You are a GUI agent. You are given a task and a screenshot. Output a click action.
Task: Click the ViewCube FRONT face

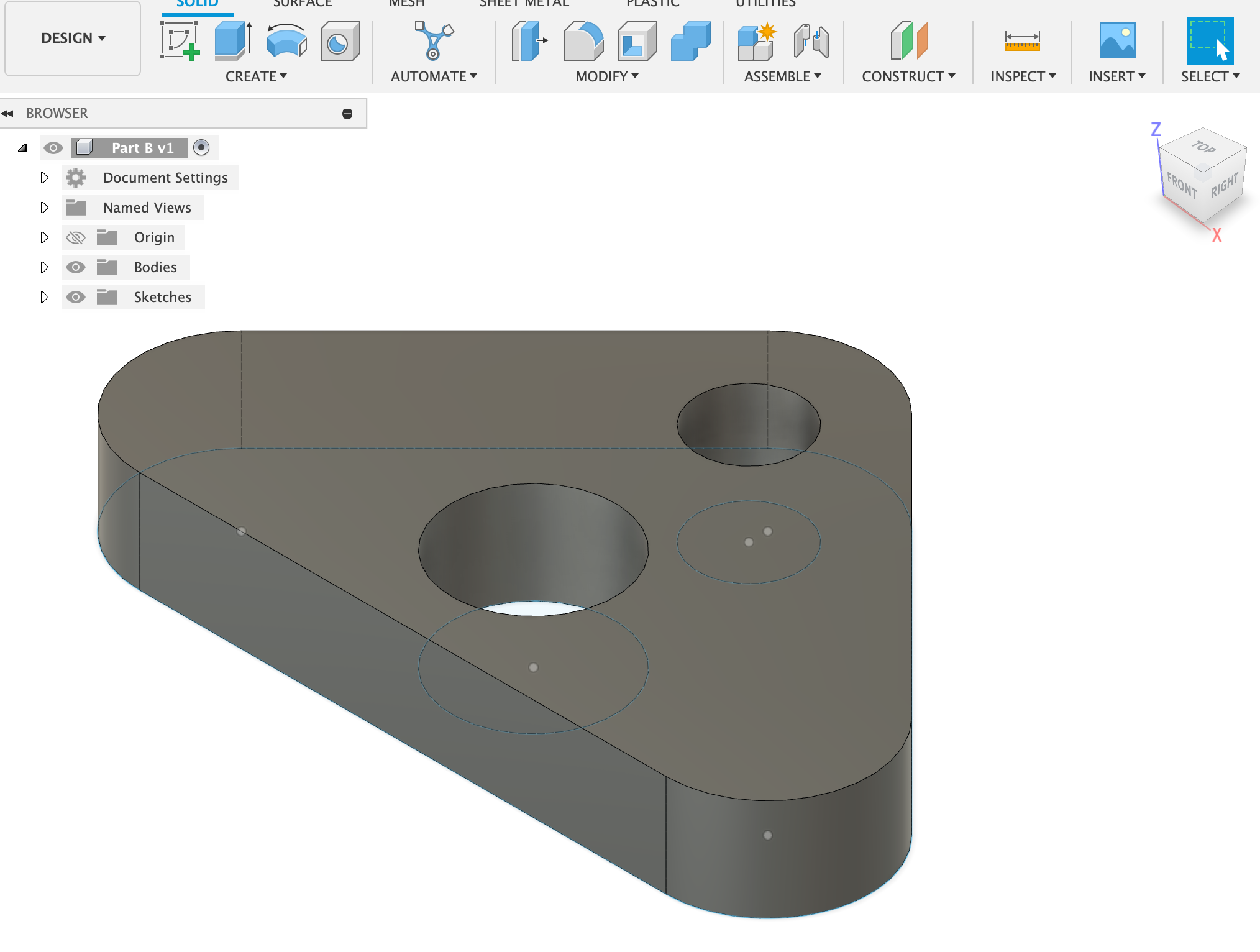[1181, 185]
